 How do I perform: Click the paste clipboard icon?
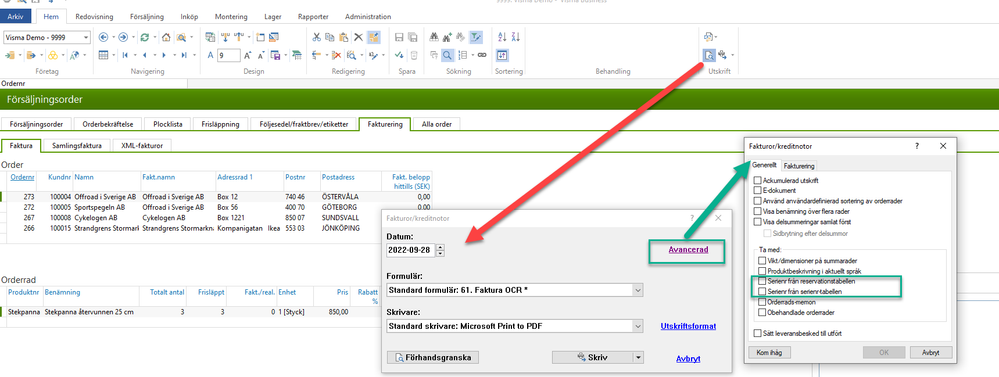343,38
